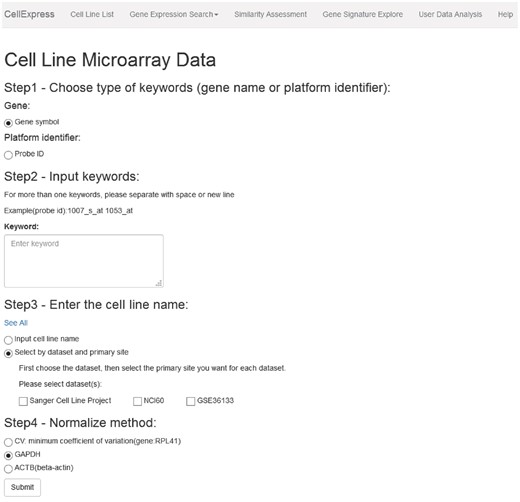Viewport: 520px width, 502px height.
Task: Choose ACTB(beta-actin) normalize method
Action: [x=8, y=469]
